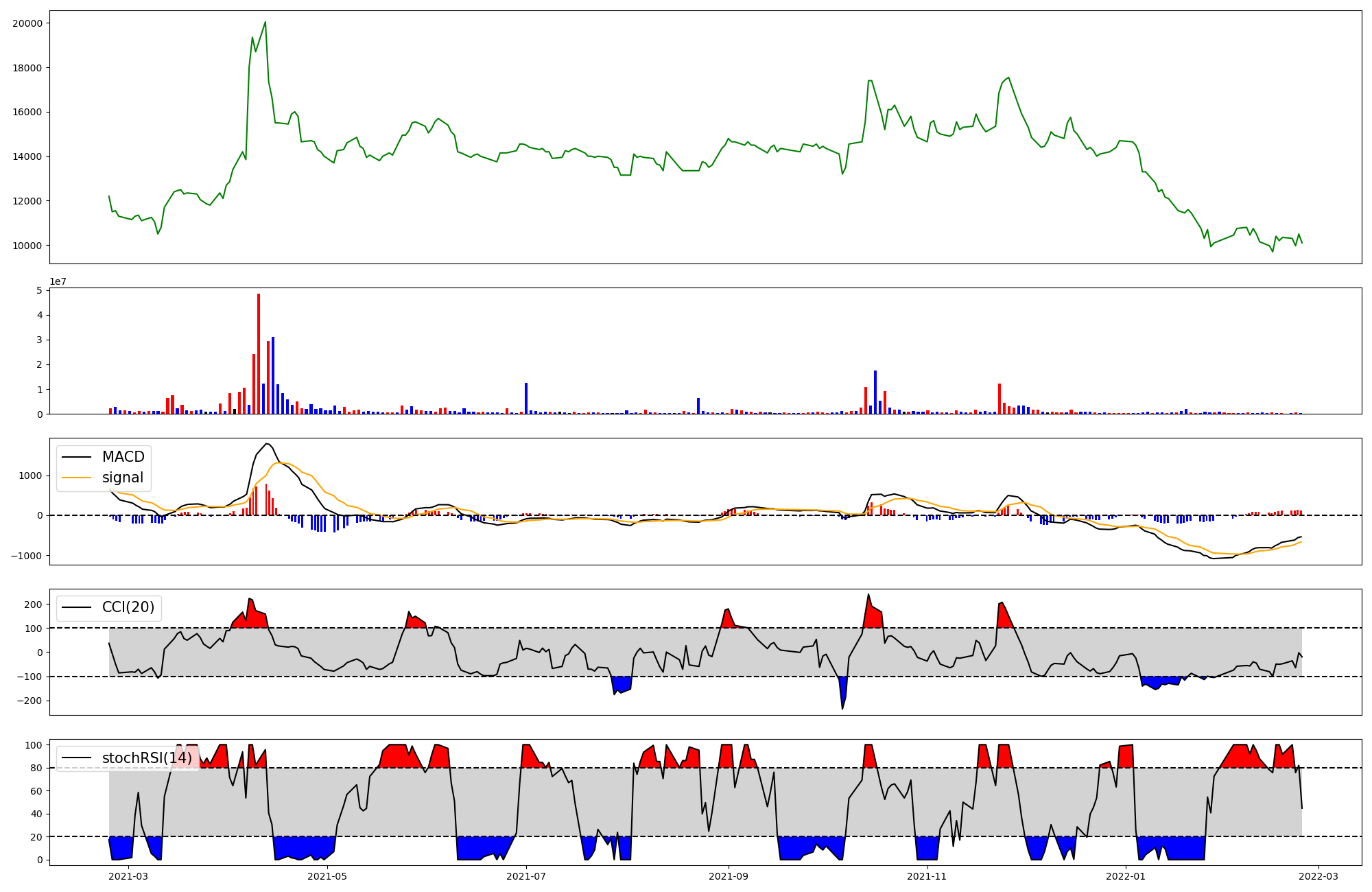The height and width of the screenshot is (892, 1372).
Task: Click the tall blue volume bar at 2021-07
Action: click(526, 398)
